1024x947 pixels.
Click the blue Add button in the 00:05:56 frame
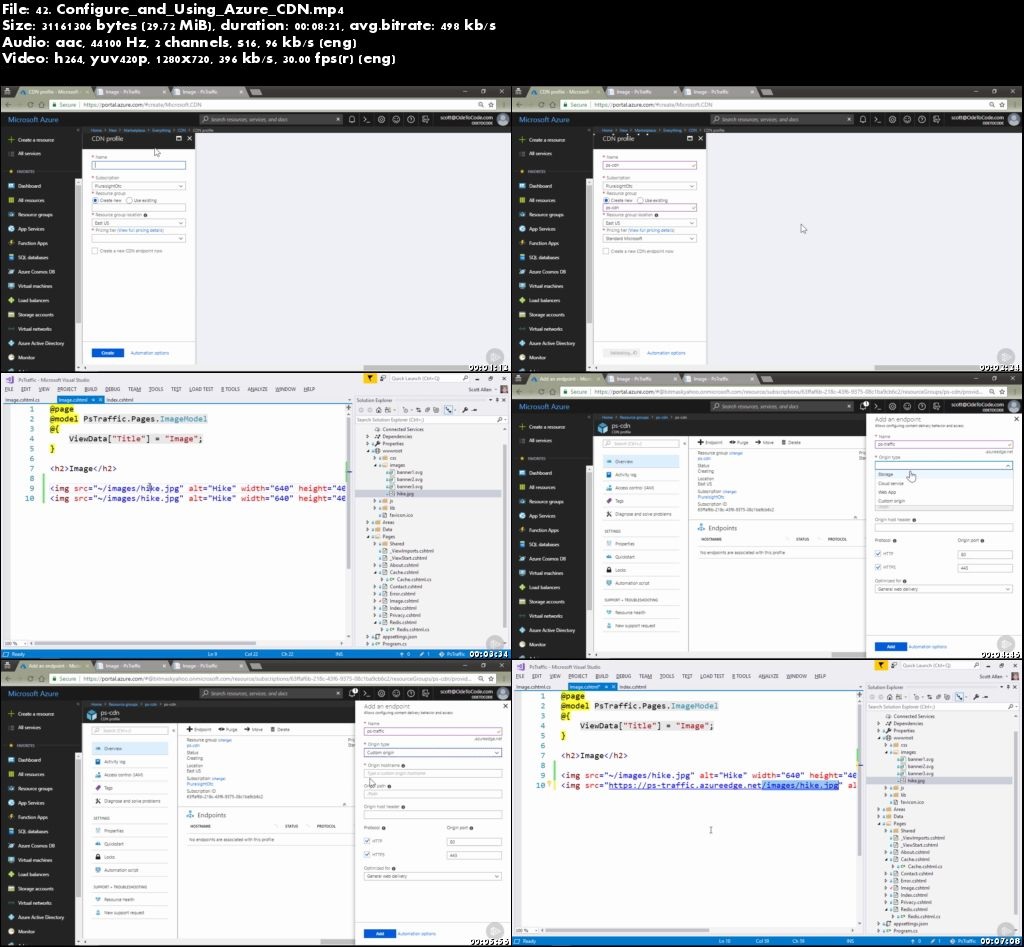pyautogui.click(x=379, y=933)
